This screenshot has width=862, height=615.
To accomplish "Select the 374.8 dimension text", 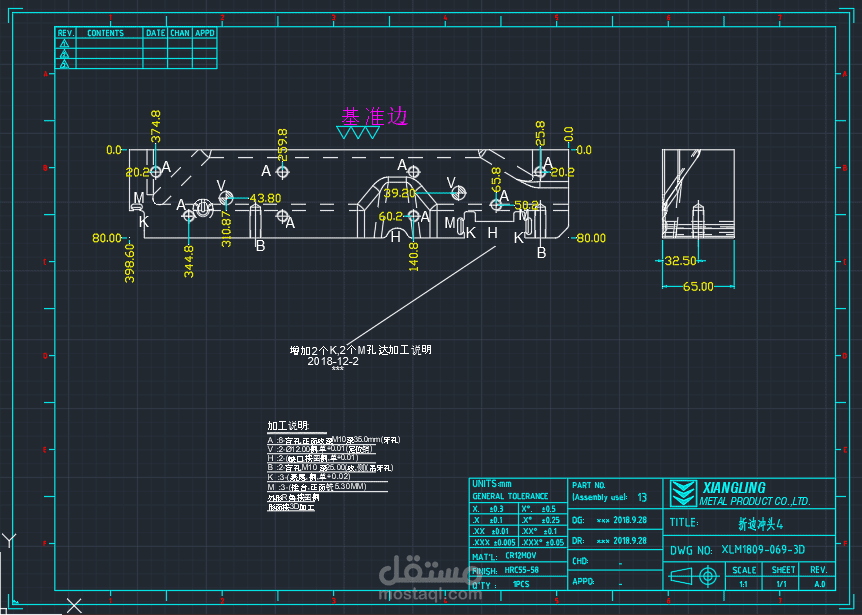I will pyautogui.click(x=156, y=126).
